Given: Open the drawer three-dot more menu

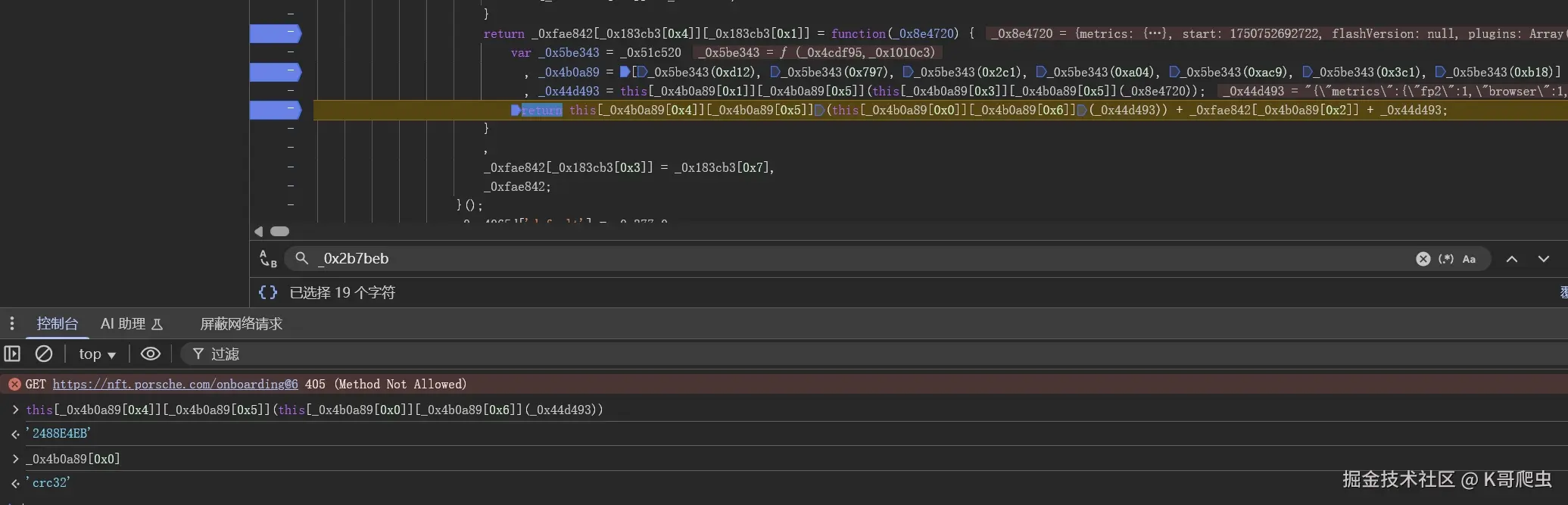Looking at the screenshot, I should coord(12,324).
